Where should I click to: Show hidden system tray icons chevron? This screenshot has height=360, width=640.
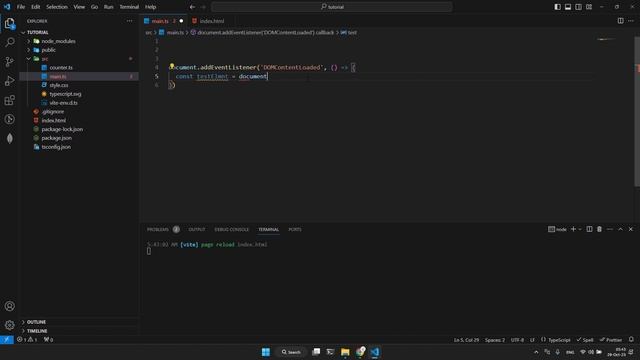(536, 352)
